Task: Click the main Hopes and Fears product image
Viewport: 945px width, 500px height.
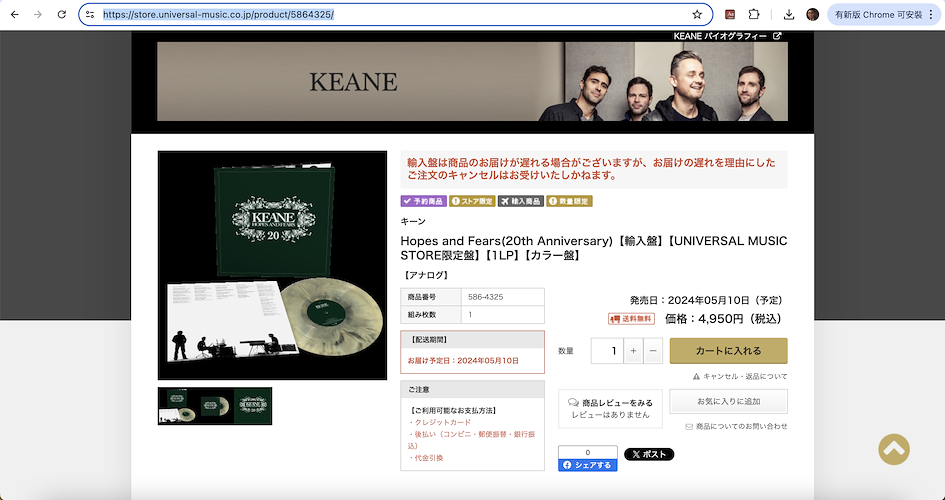Action: click(x=272, y=265)
